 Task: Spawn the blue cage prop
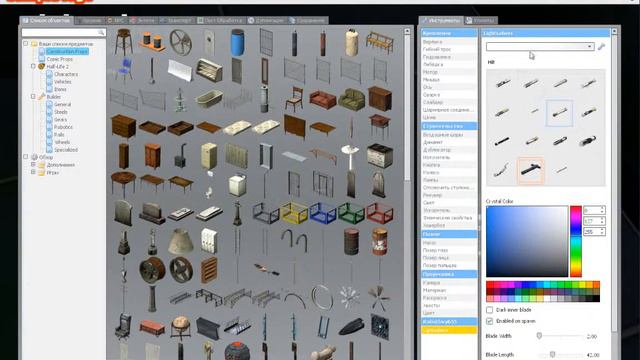point(322,213)
